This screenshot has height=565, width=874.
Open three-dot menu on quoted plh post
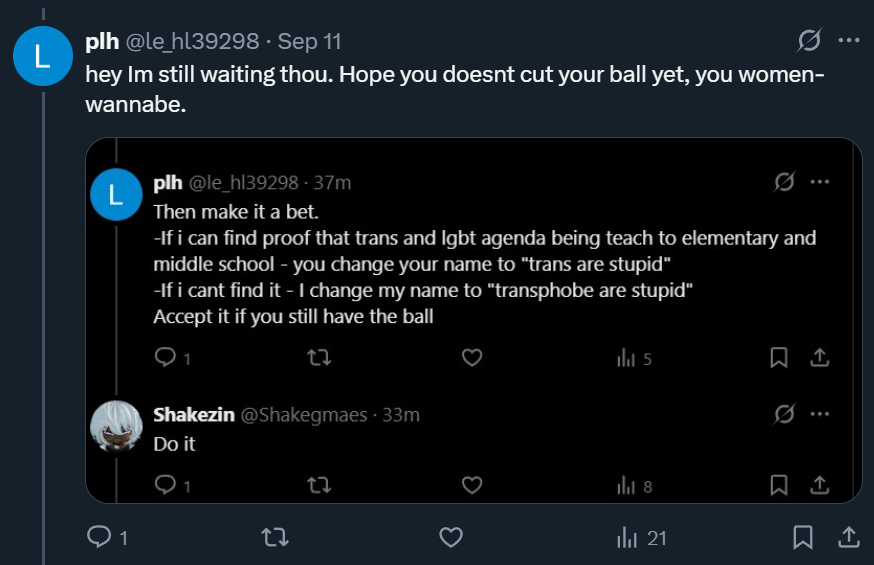[x=820, y=182]
